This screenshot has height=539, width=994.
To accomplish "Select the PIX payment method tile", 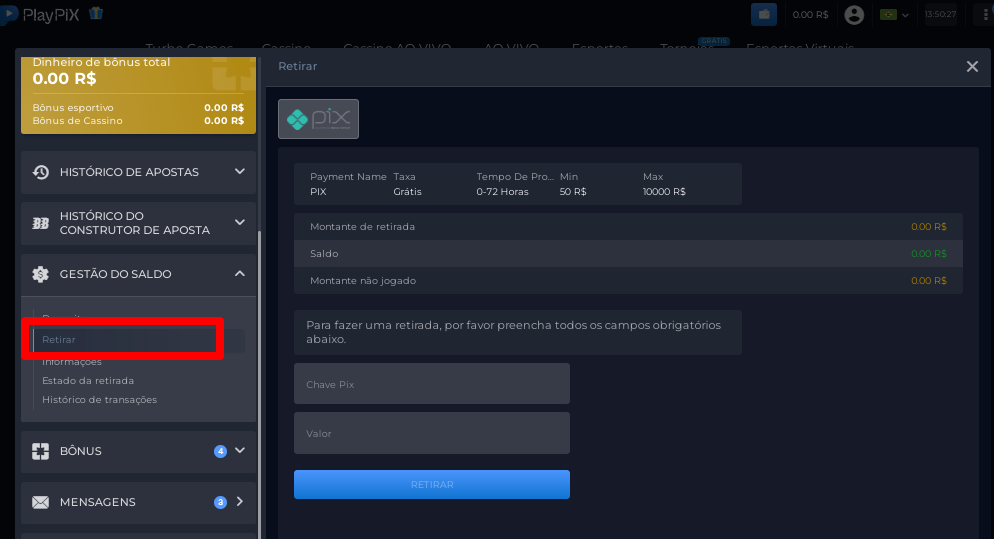I will click(318, 119).
